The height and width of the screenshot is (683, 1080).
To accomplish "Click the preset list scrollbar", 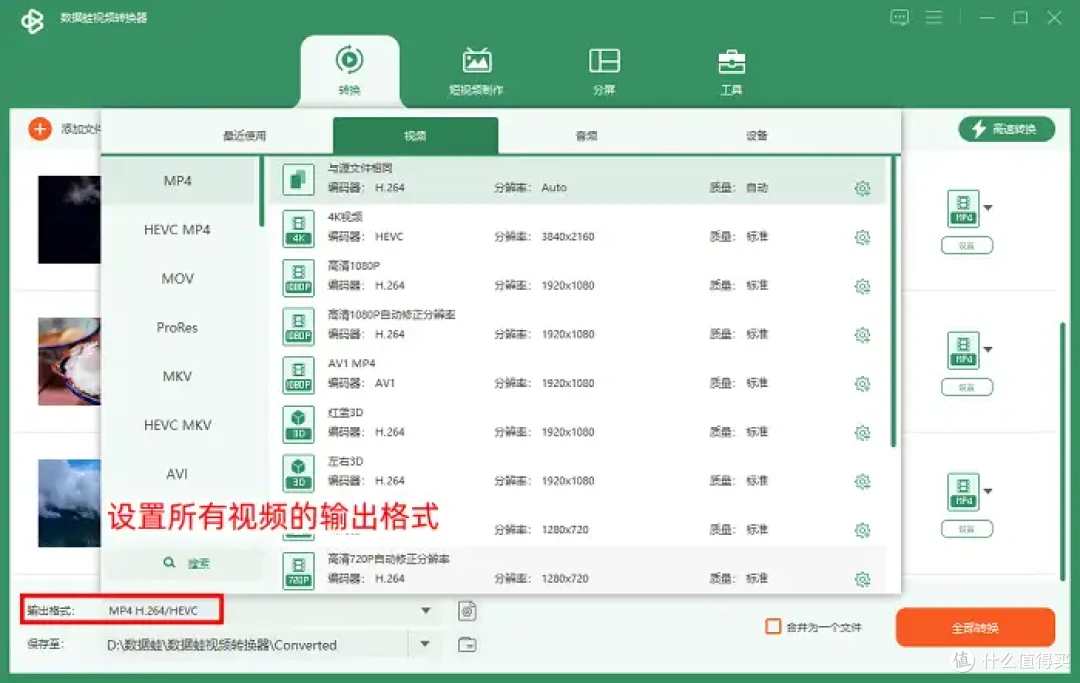I will [893, 302].
